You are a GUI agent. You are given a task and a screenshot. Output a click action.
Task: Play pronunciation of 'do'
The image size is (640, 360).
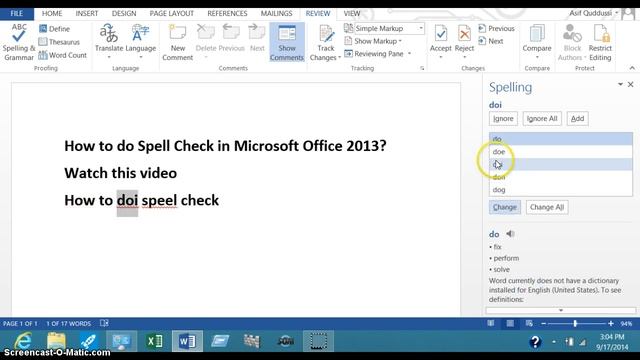pyautogui.click(x=510, y=234)
